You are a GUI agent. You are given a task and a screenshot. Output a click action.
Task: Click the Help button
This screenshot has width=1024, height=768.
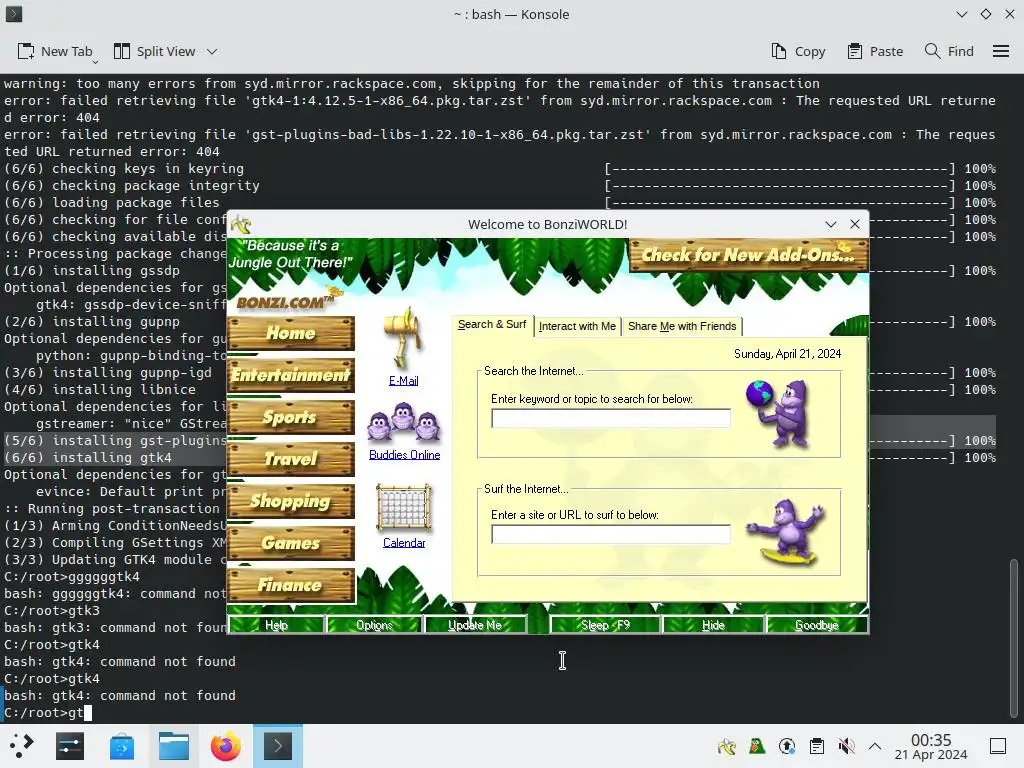pyautogui.click(x=276, y=625)
